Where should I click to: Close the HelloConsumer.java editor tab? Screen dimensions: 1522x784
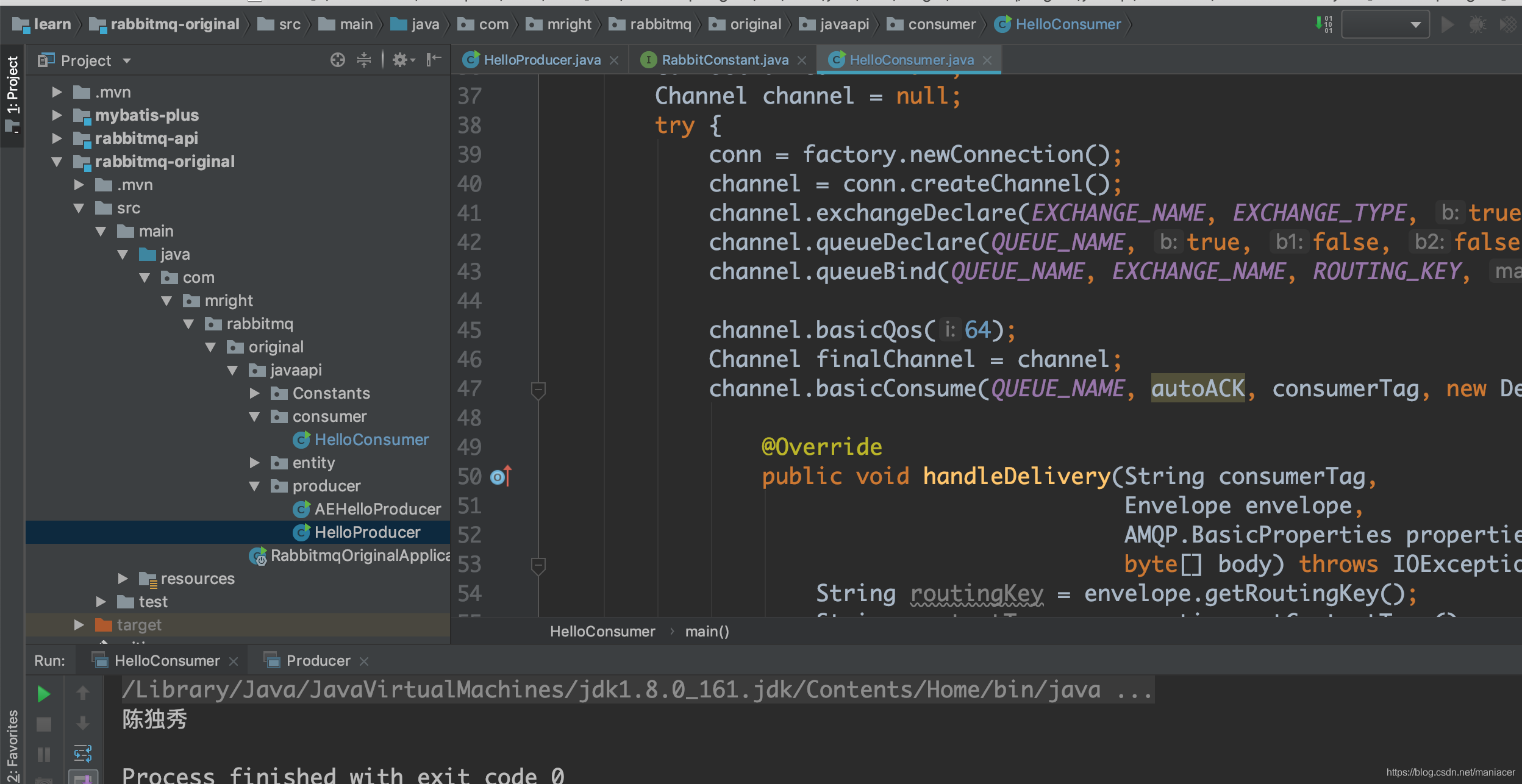click(987, 60)
